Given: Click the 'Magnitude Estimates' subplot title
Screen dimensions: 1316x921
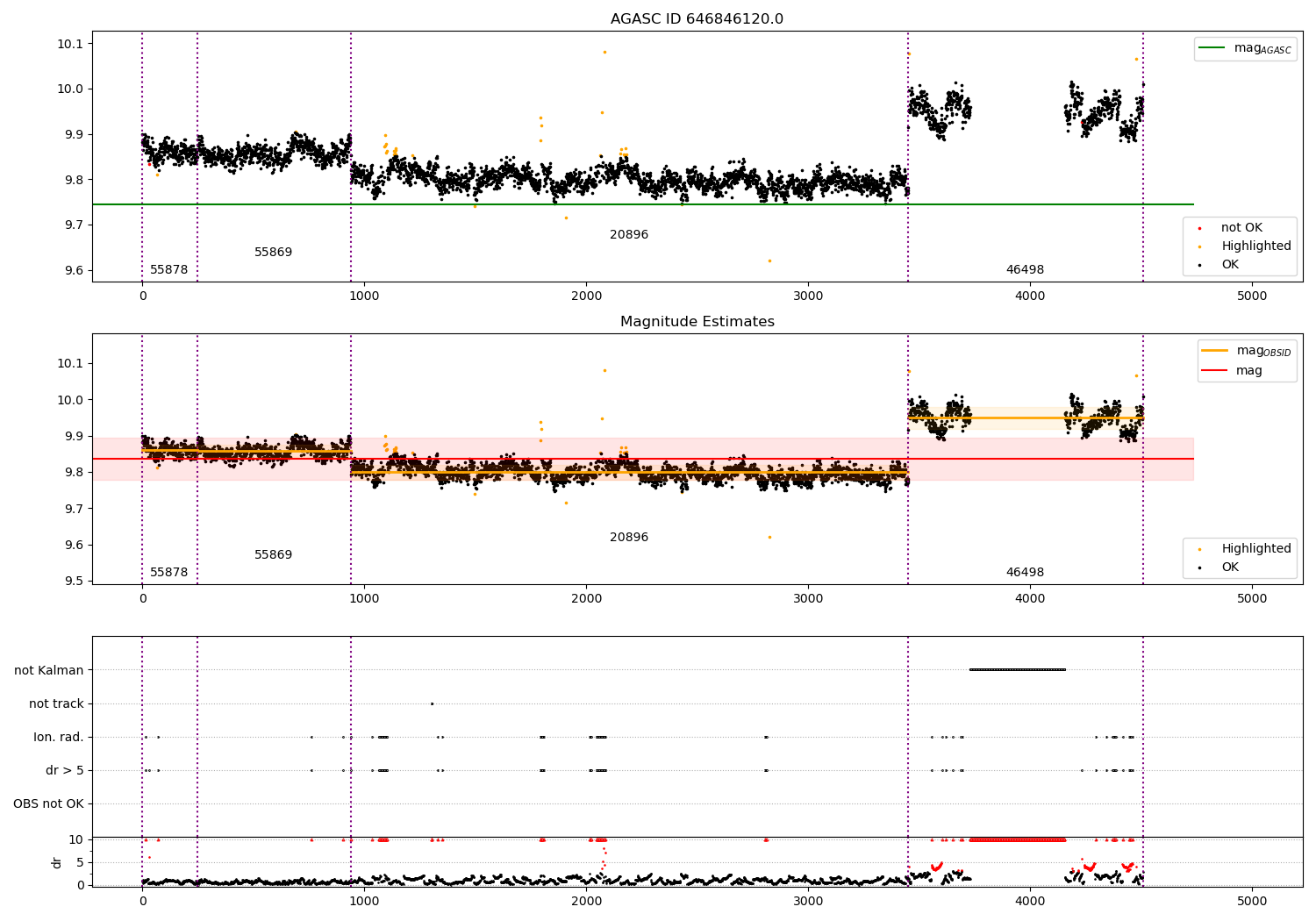Looking at the screenshot, I should (697, 322).
